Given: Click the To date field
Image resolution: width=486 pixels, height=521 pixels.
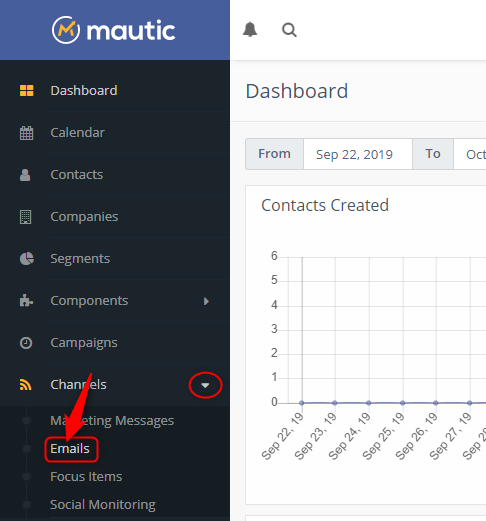Looking at the screenshot, I should (x=470, y=154).
